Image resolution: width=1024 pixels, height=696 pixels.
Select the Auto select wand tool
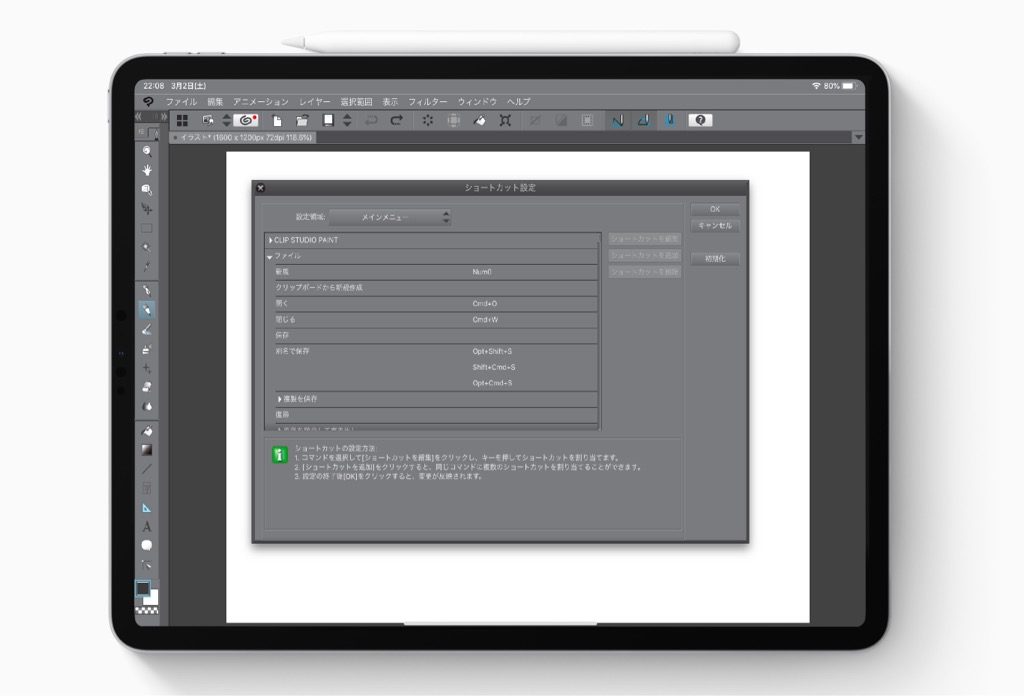147,247
